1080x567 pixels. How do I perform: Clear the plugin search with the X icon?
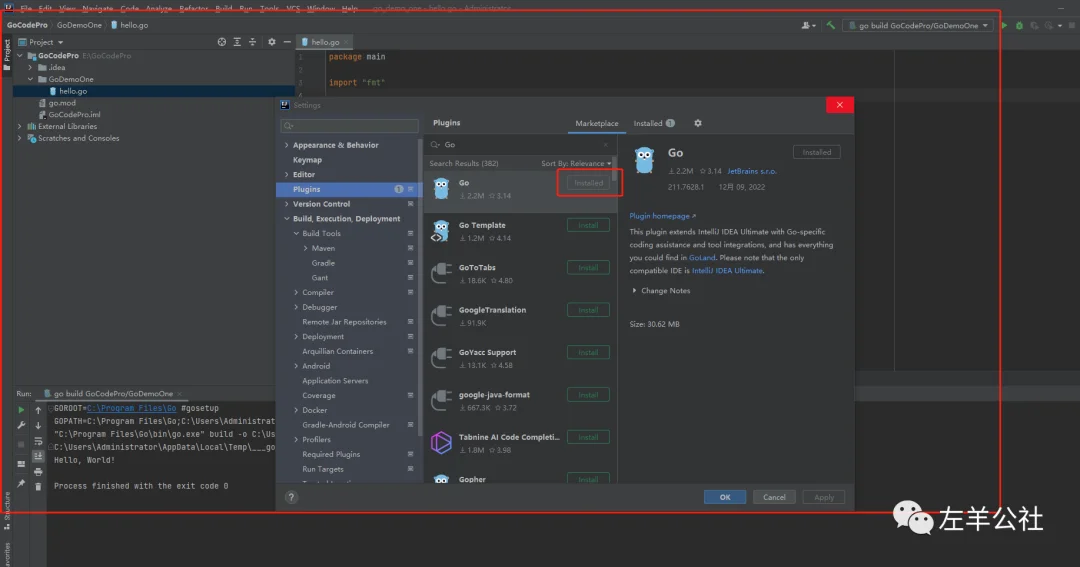[605, 145]
